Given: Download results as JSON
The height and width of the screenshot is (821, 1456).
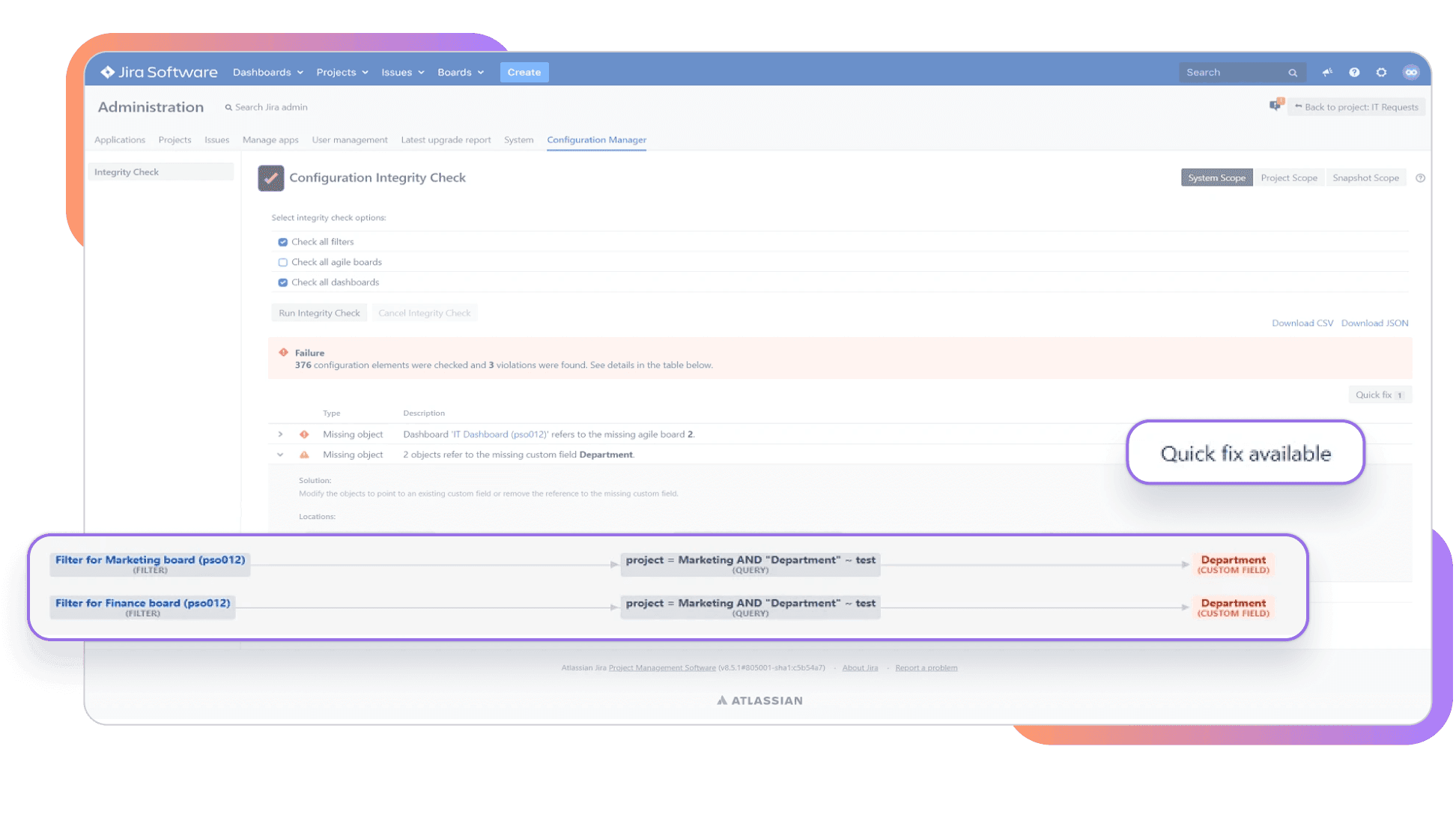Looking at the screenshot, I should [x=1374, y=323].
